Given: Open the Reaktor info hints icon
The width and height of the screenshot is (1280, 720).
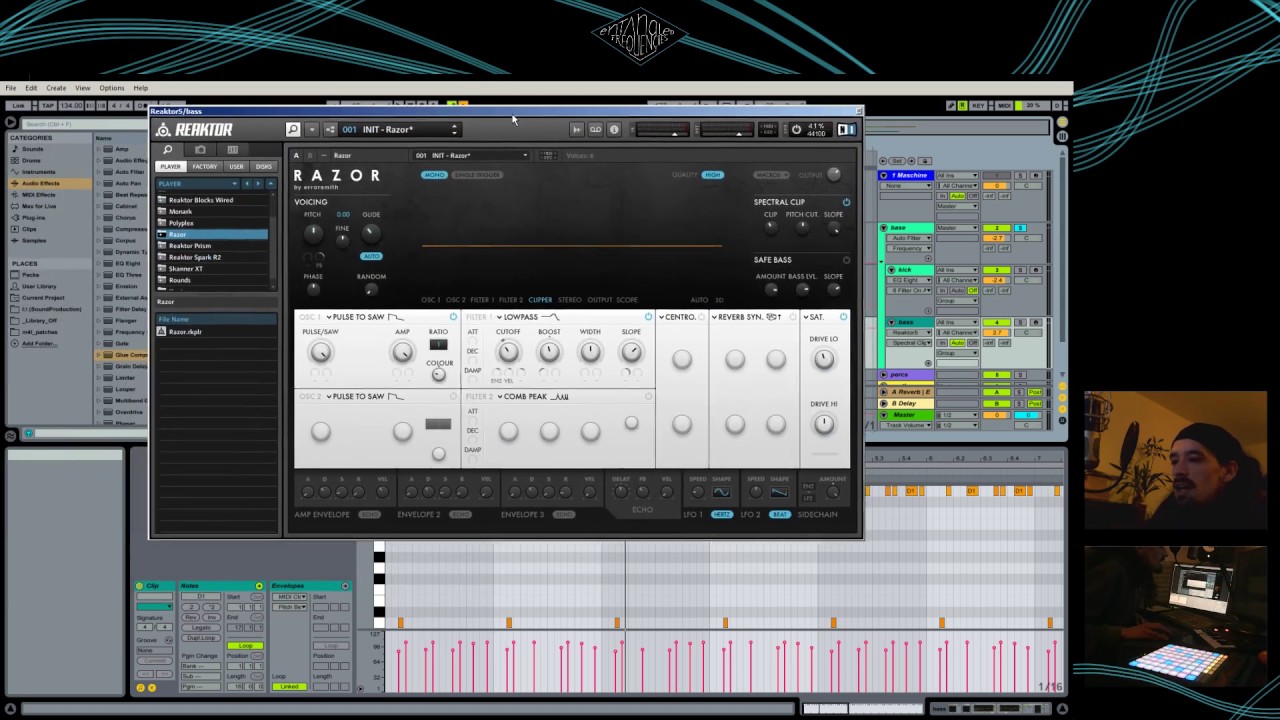Looking at the screenshot, I should pos(614,129).
